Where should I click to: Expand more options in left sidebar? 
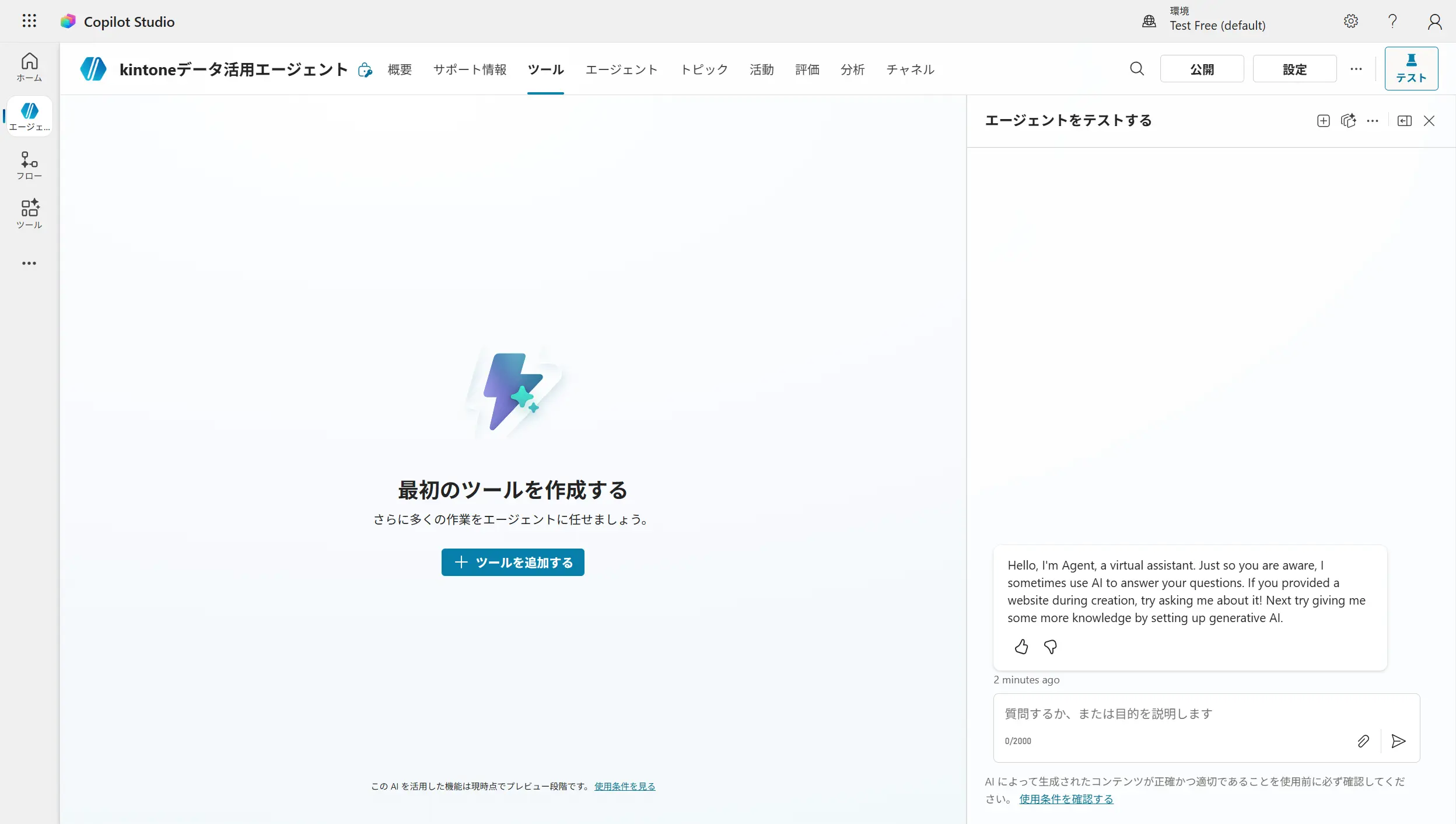coord(29,263)
